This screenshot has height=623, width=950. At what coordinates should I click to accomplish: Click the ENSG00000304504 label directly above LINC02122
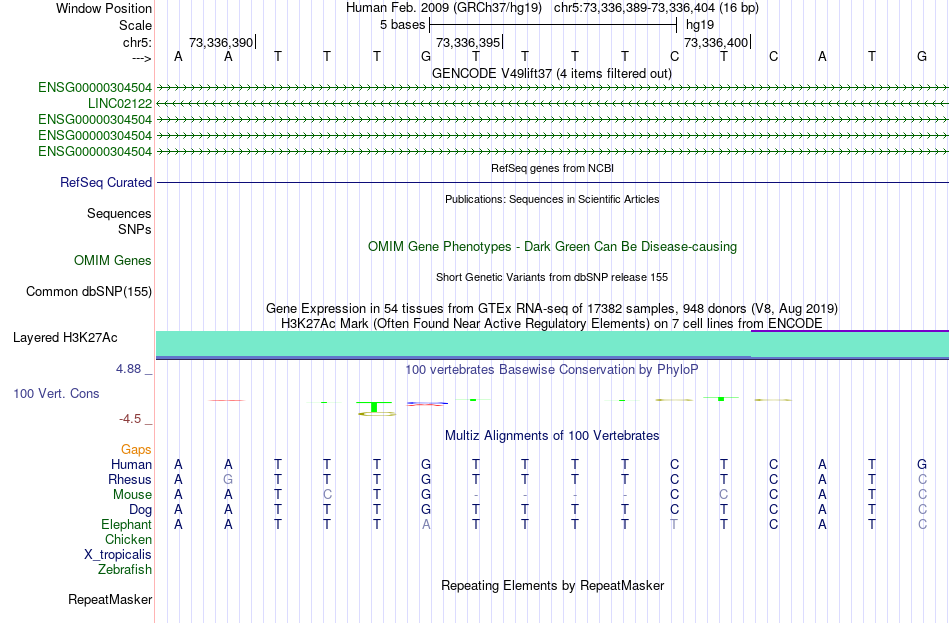click(x=95, y=88)
